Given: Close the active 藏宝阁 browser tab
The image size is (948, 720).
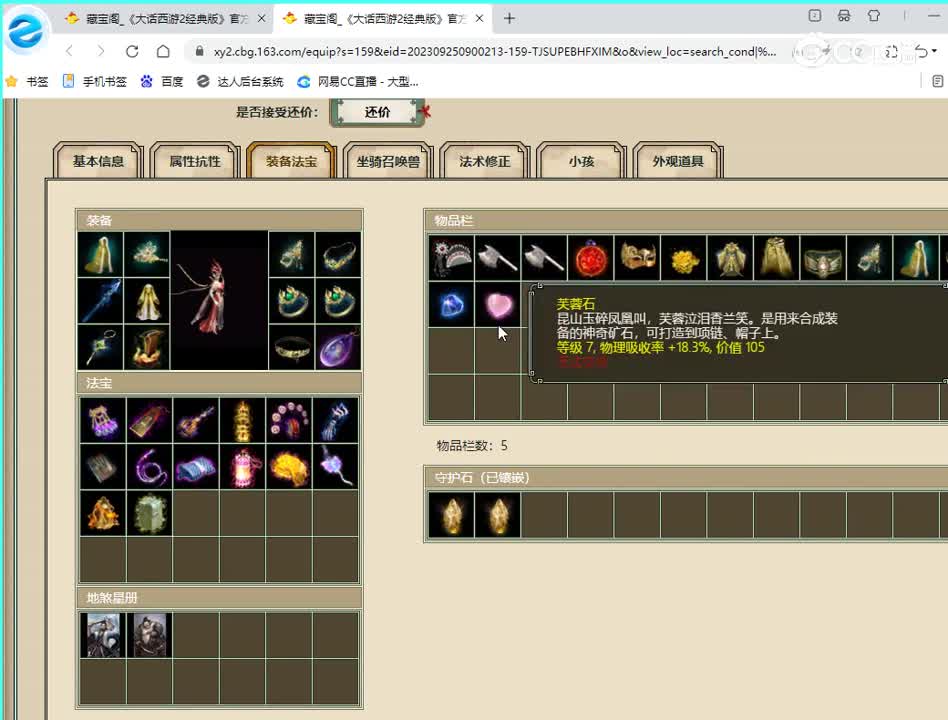Looking at the screenshot, I should pos(479,19).
